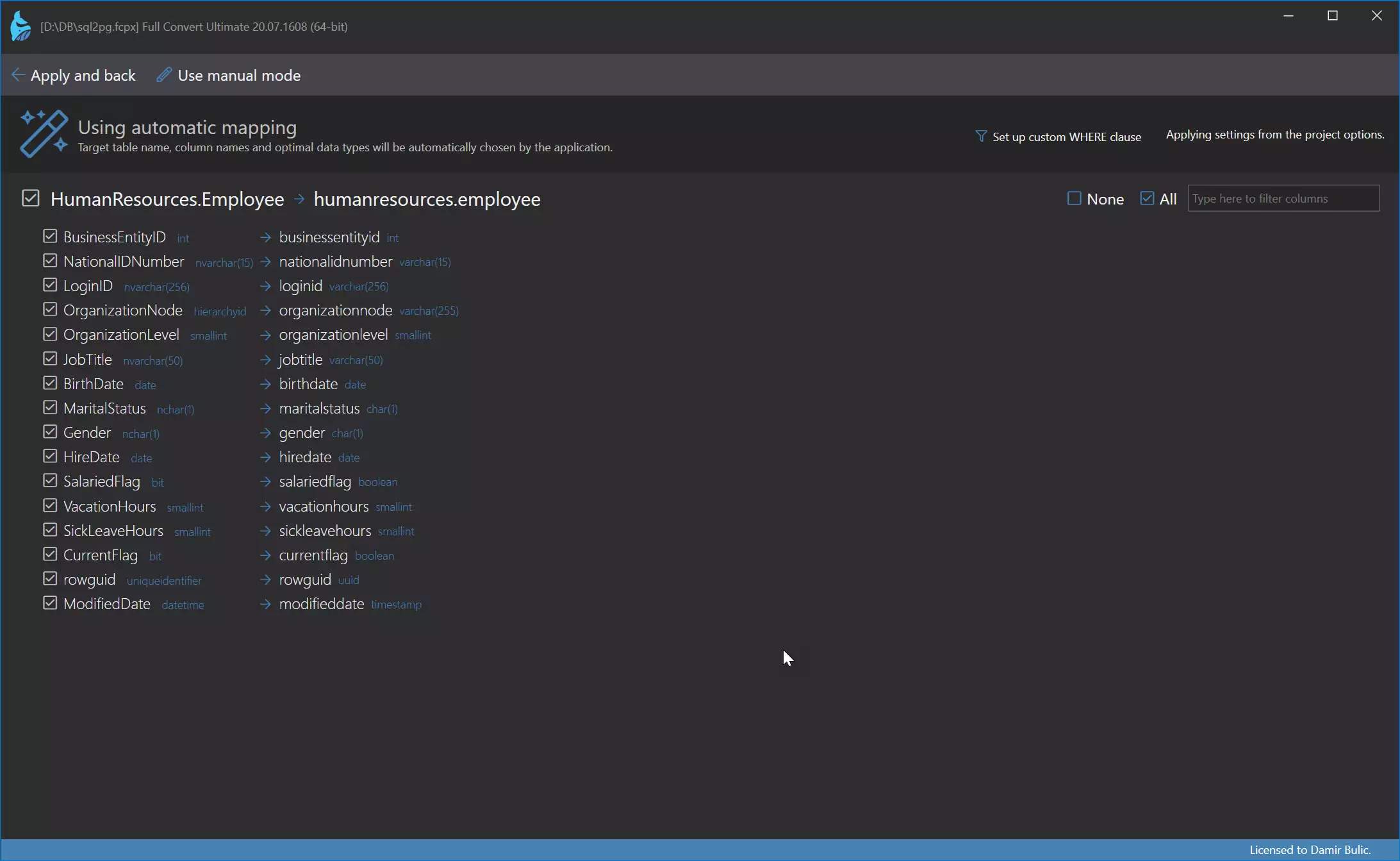The width and height of the screenshot is (1400, 861).
Task: Click the Use manual mode pencil icon
Action: [162, 74]
